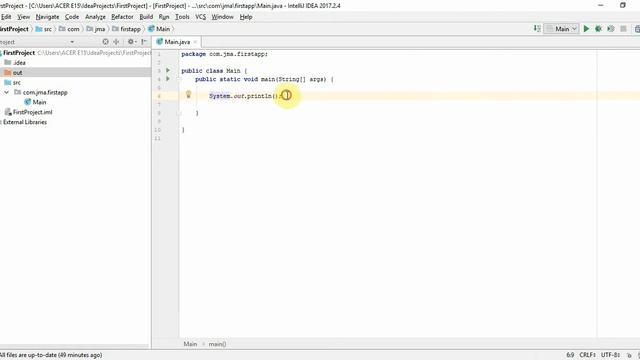Click the intention light bulb icon

(188, 94)
